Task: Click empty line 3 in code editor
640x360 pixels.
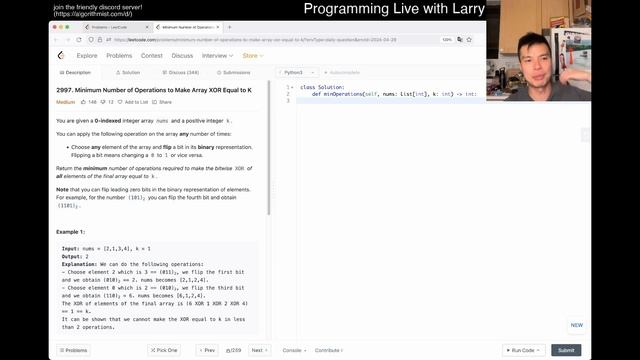Action: 391,100
